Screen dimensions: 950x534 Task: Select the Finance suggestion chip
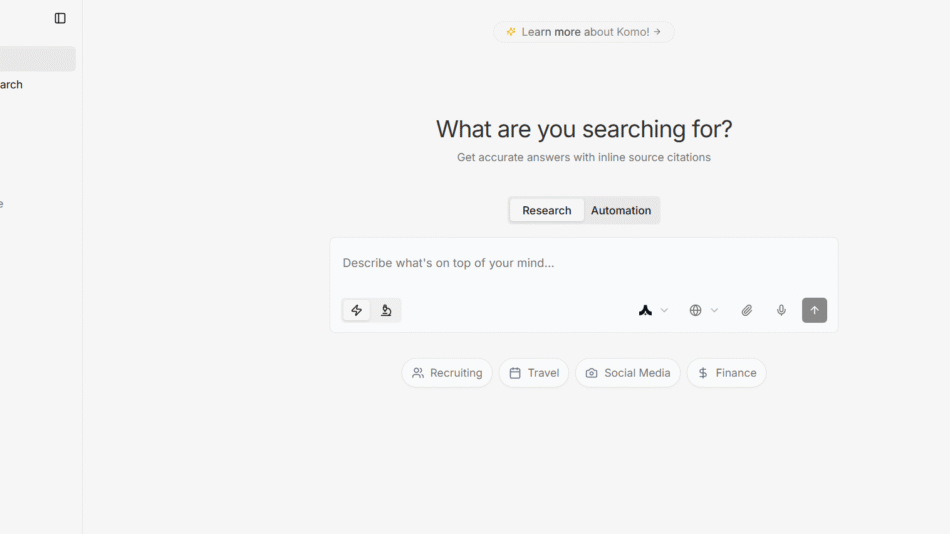tap(726, 373)
